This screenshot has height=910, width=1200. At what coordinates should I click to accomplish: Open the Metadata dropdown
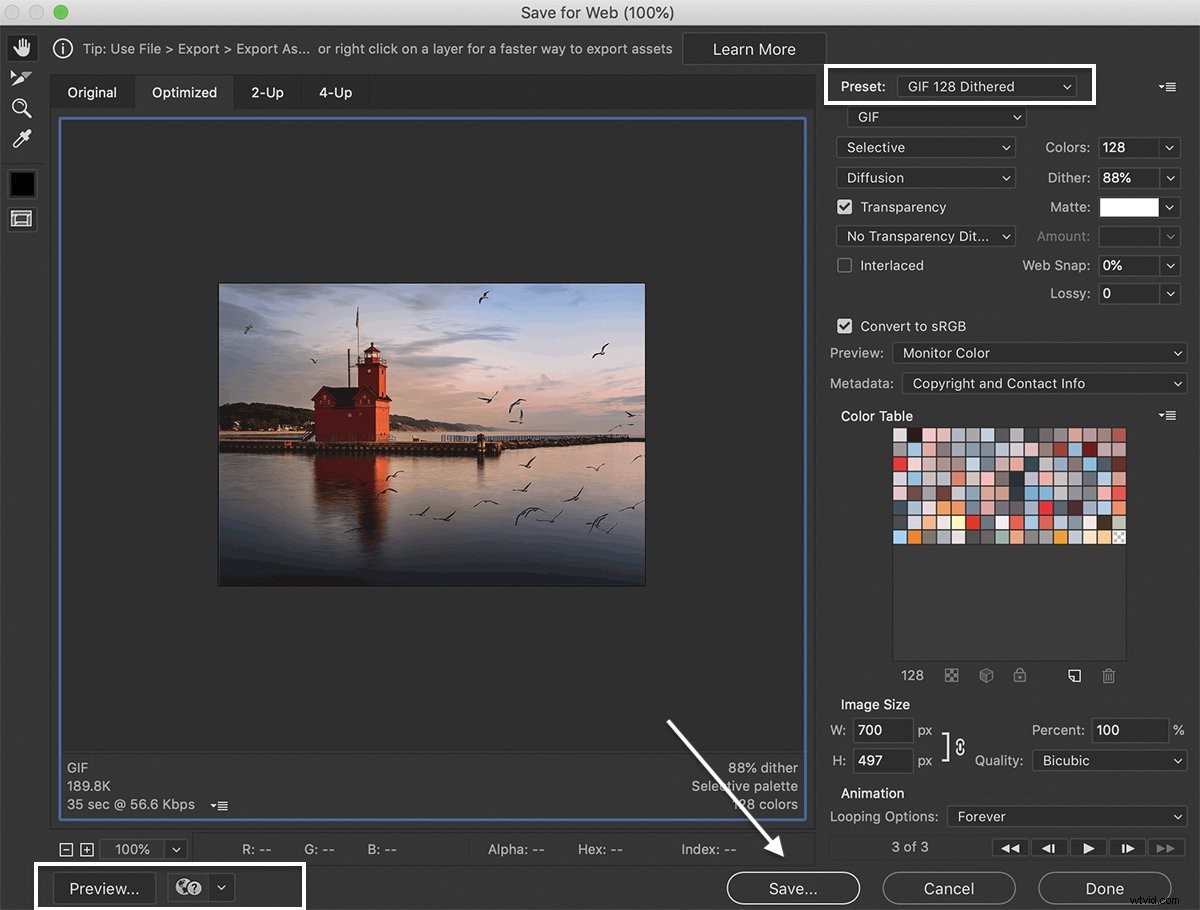coord(1043,383)
